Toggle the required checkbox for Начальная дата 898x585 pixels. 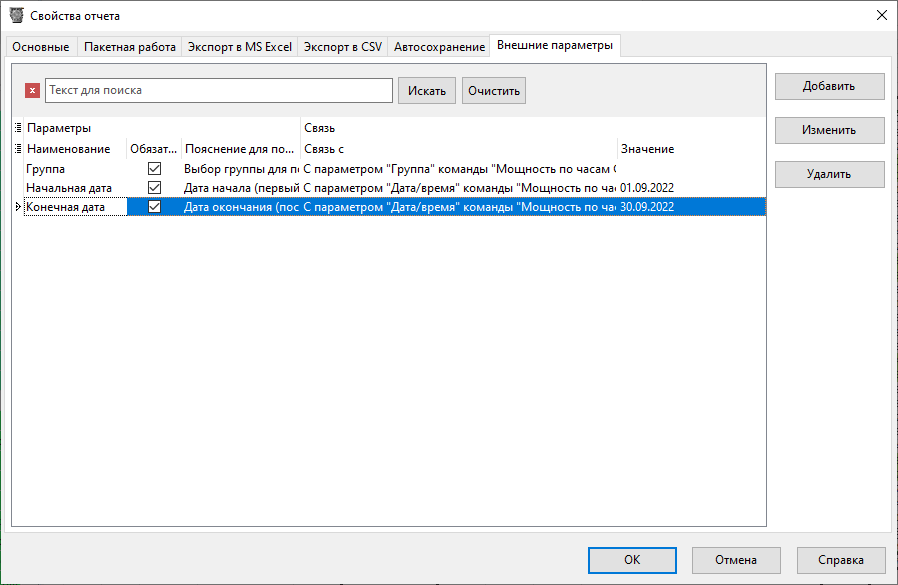coord(154,187)
